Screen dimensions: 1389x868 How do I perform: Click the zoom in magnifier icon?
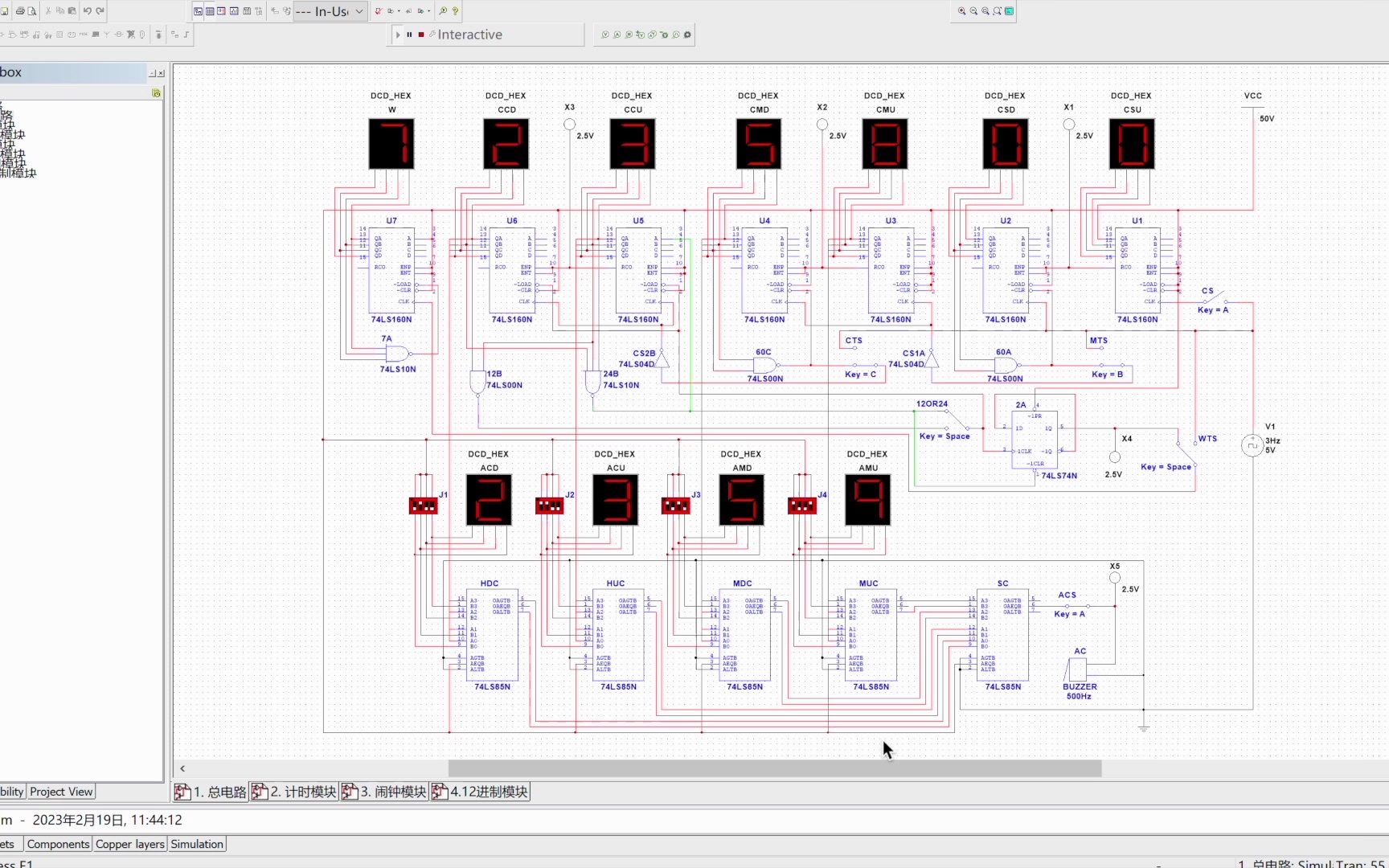pyautogui.click(x=961, y=11)
